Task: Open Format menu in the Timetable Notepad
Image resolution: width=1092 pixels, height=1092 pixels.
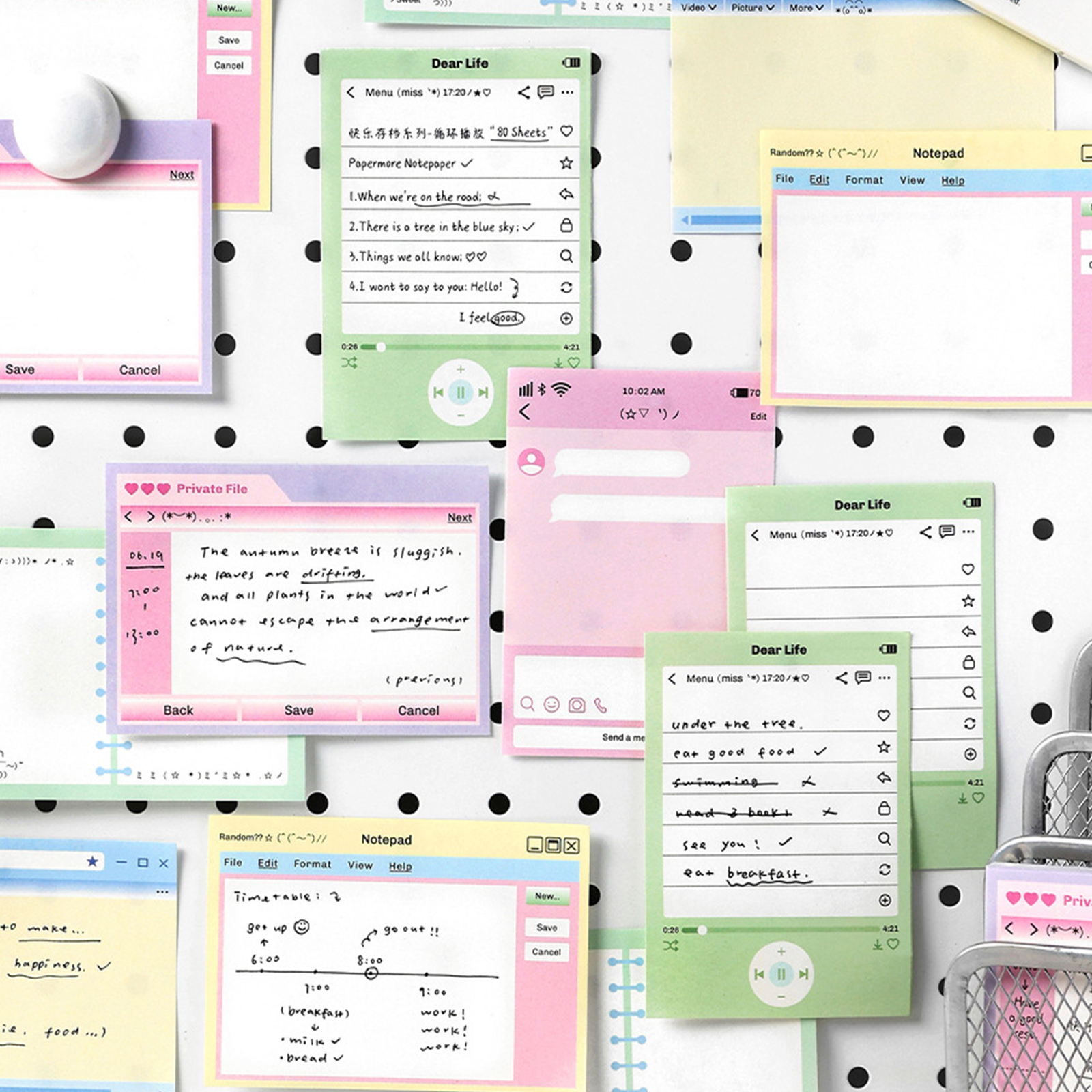Action: click(x=312, y=864)
